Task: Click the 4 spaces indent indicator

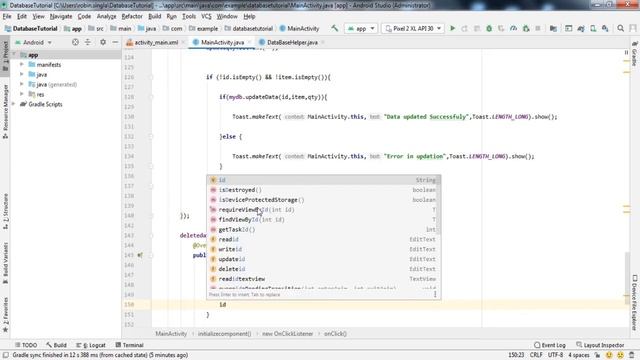Action: [x=579, y=355]
